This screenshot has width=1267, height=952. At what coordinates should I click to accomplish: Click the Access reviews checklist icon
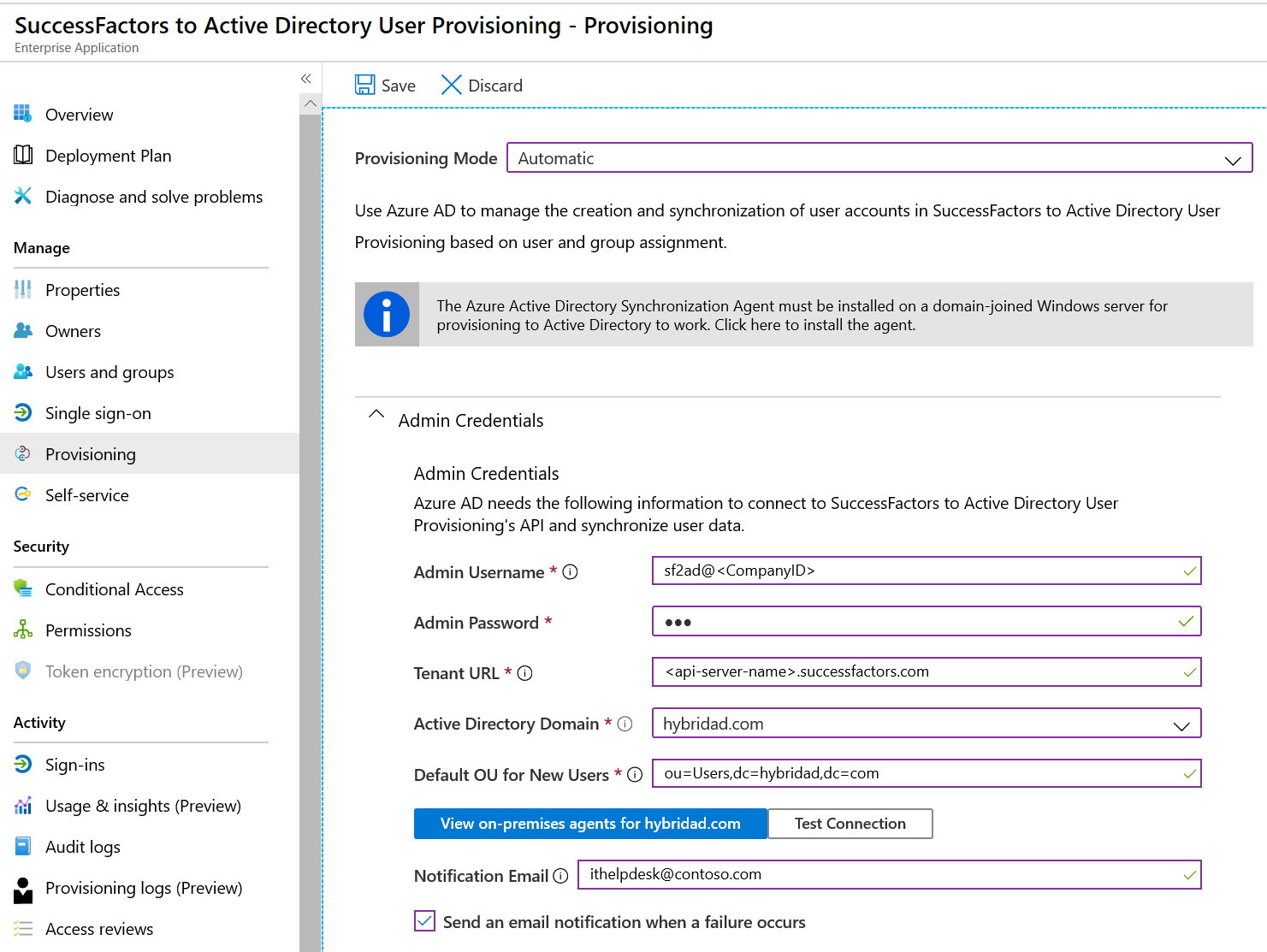[23, 928]
